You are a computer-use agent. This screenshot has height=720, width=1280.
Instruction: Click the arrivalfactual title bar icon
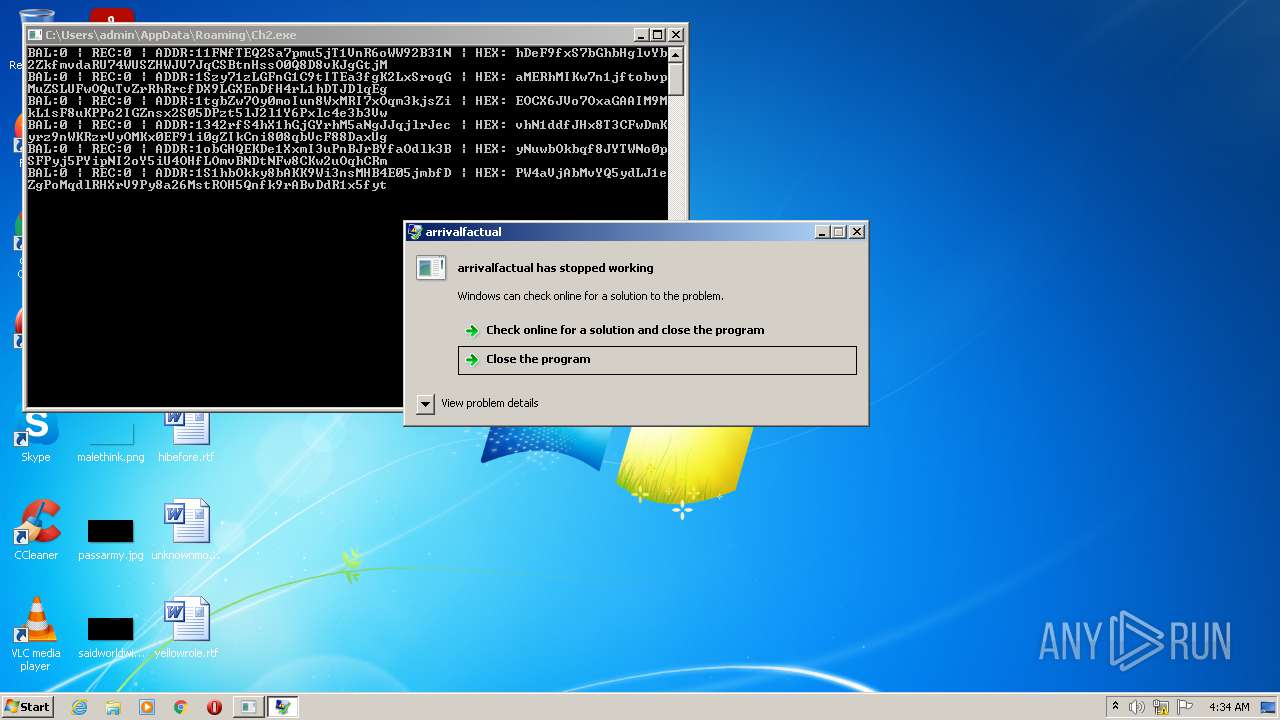(415, 232)
